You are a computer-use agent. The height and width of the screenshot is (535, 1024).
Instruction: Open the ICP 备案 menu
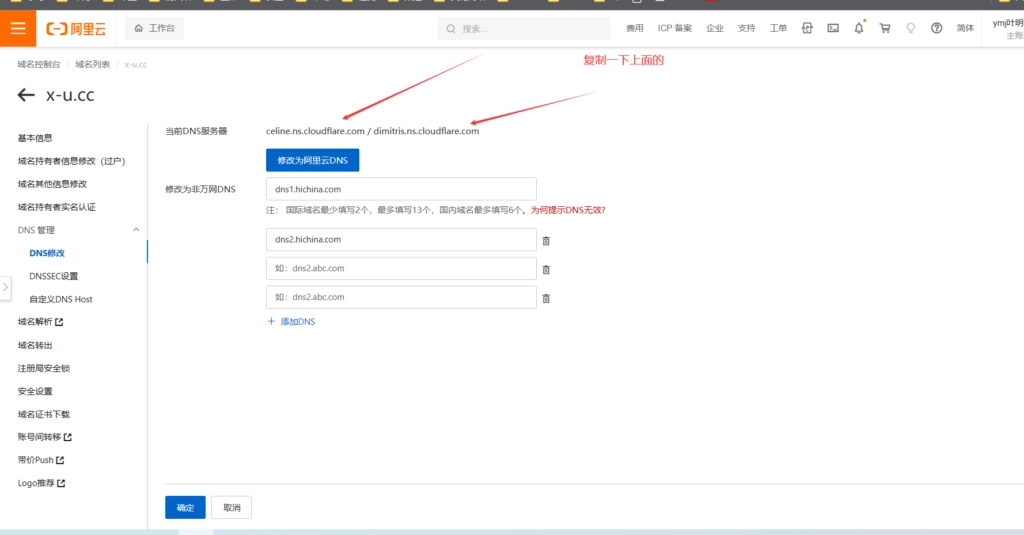pos(675,28)
